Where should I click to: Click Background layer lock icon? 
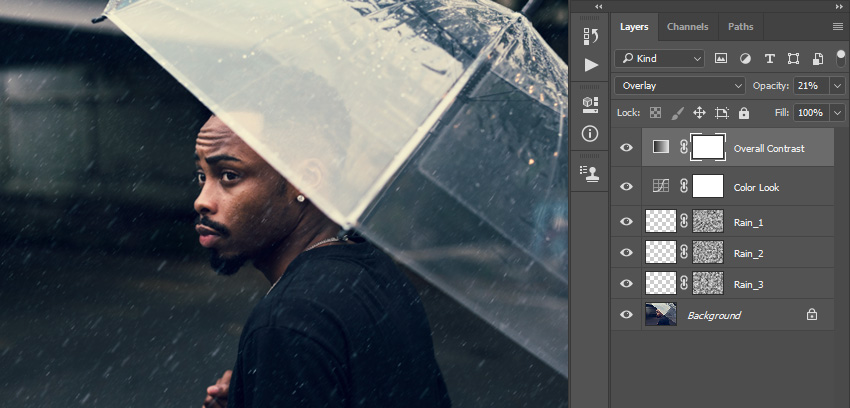click(812, 314)
